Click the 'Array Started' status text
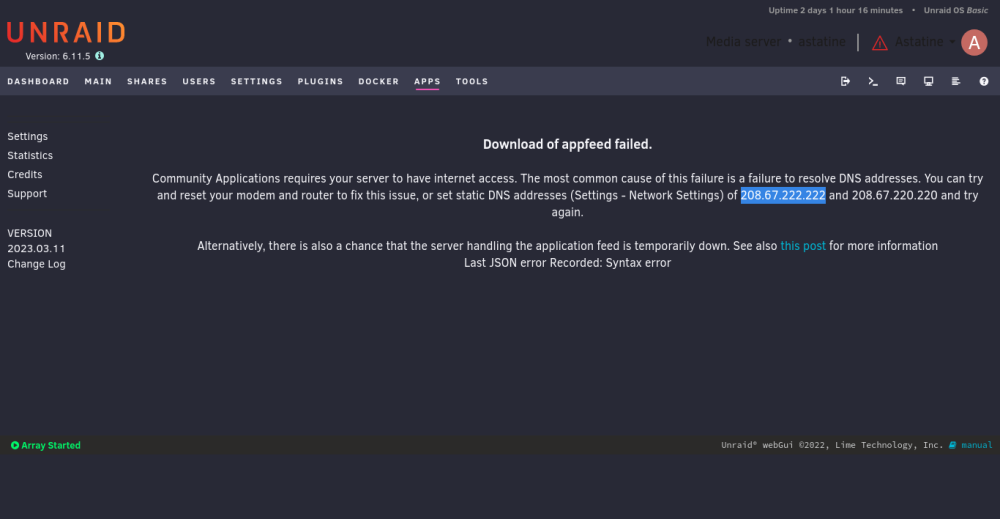The height and width of the screenshot is (519, 1000). pyautogui.click(x=51, y=445)
